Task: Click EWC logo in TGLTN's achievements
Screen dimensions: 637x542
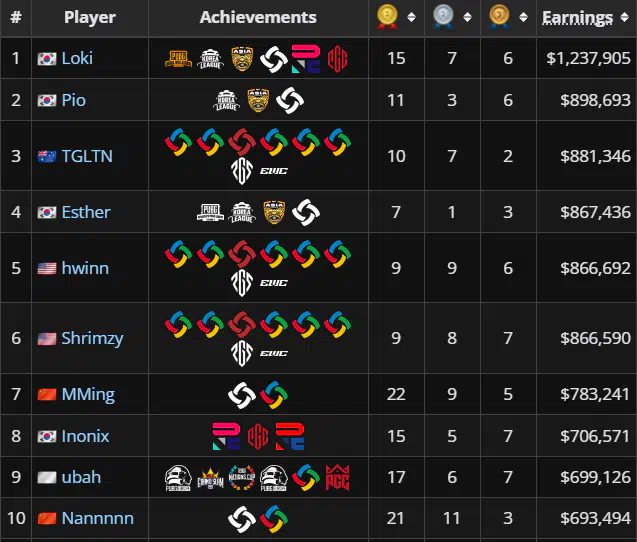Action: [x=274, y=171]
